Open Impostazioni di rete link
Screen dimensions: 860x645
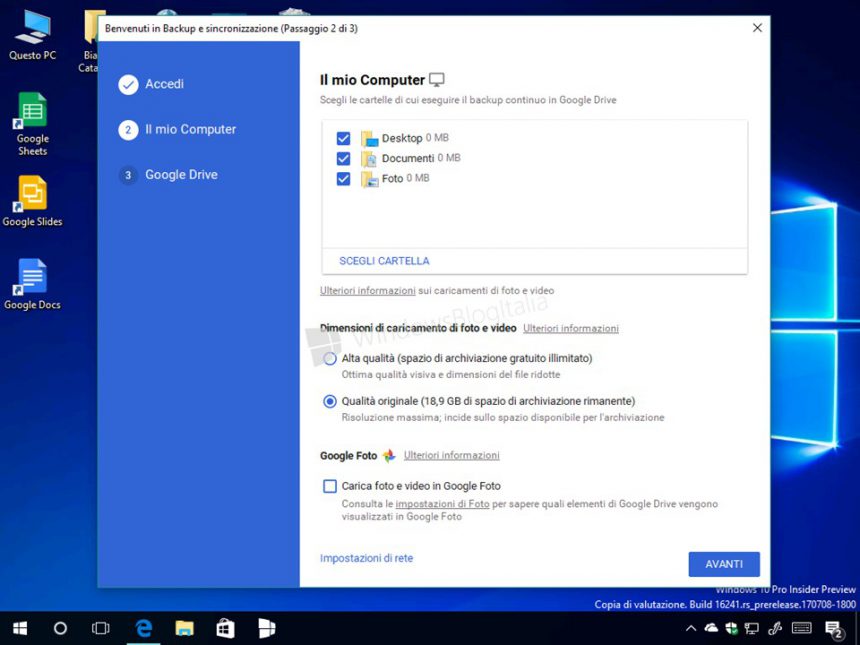[x=366, y=558]
